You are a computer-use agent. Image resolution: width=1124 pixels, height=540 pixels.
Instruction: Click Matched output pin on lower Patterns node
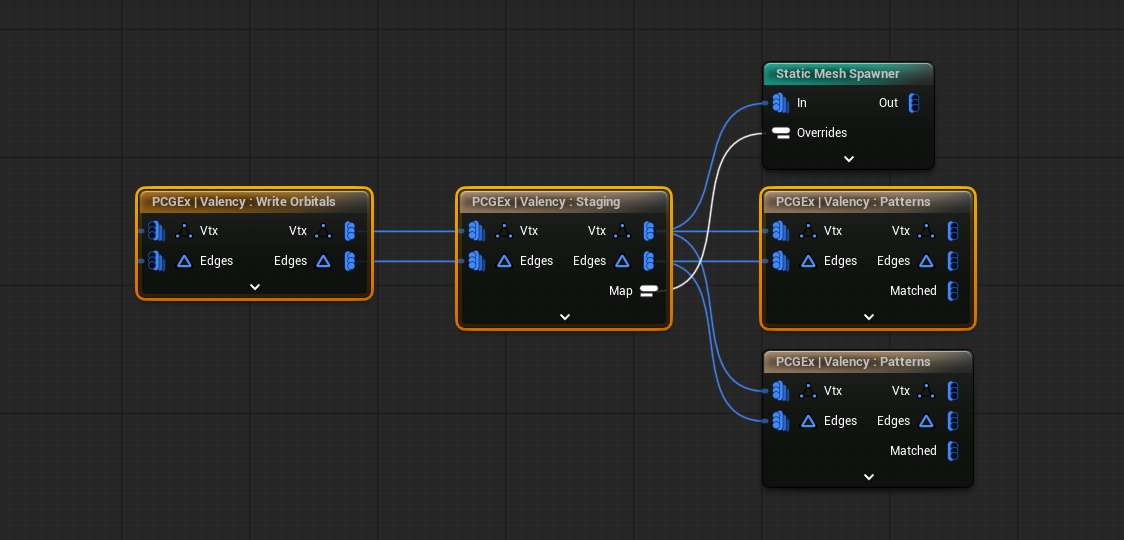(953, 451)
